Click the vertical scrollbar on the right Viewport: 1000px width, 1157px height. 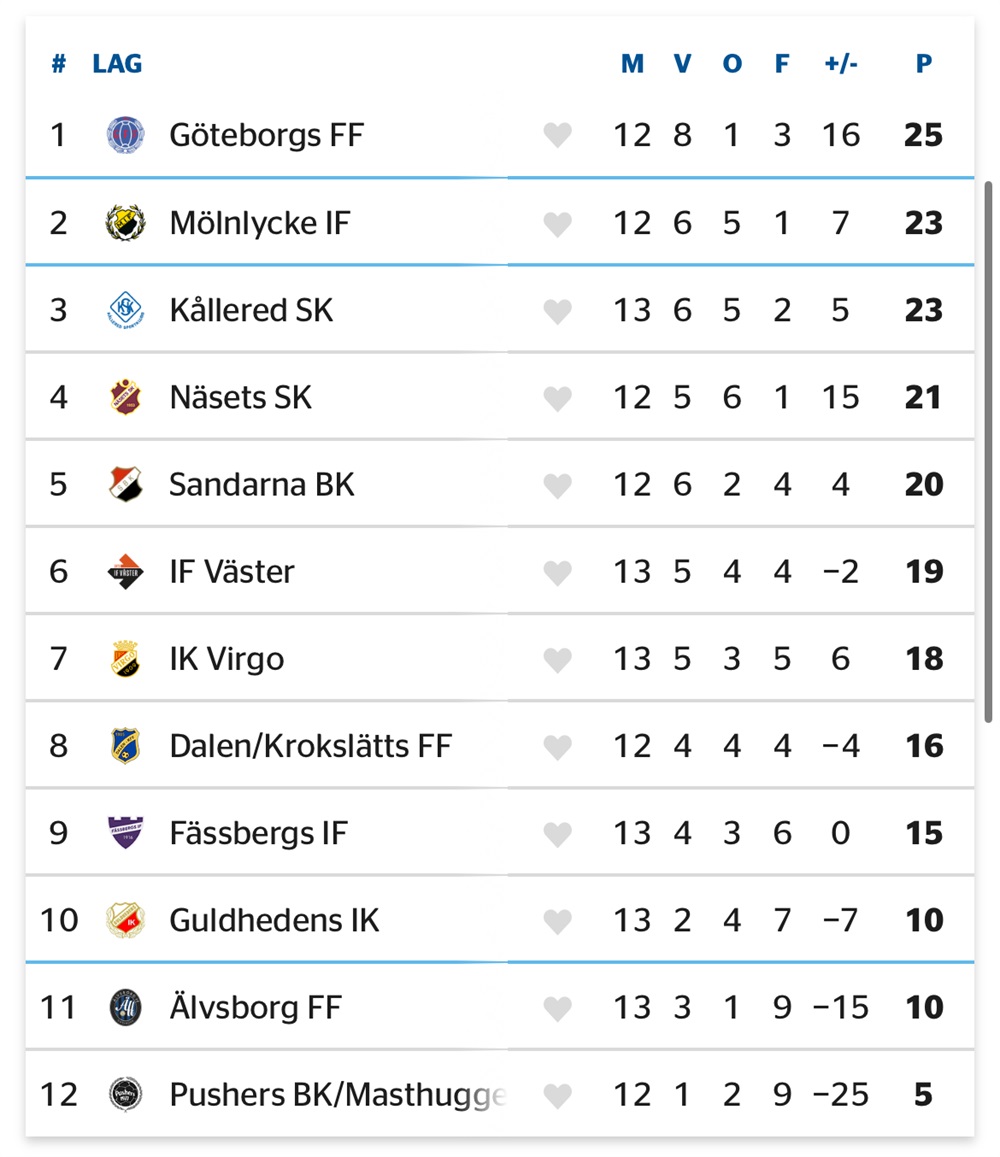[x=988, y=452]
